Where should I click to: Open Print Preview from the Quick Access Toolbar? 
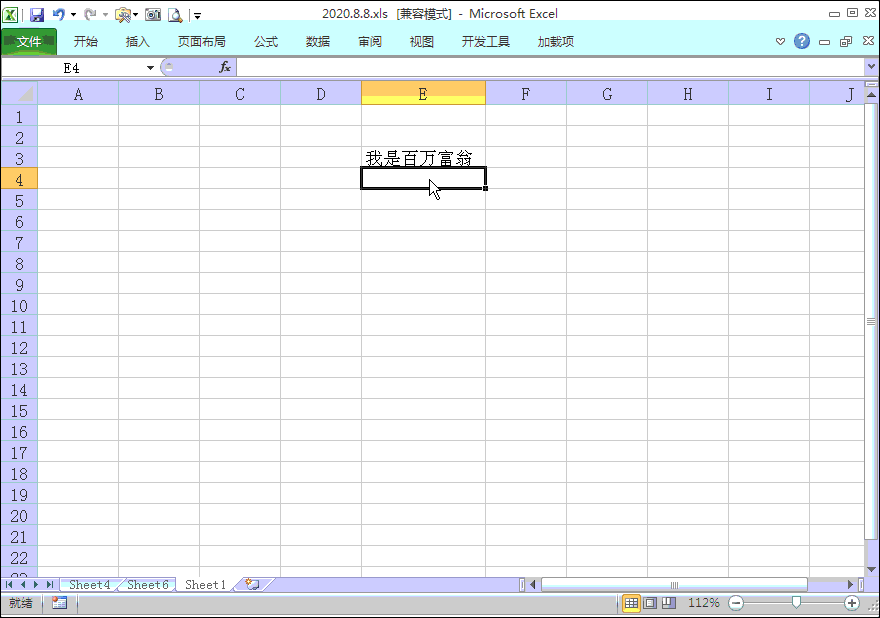176,14
